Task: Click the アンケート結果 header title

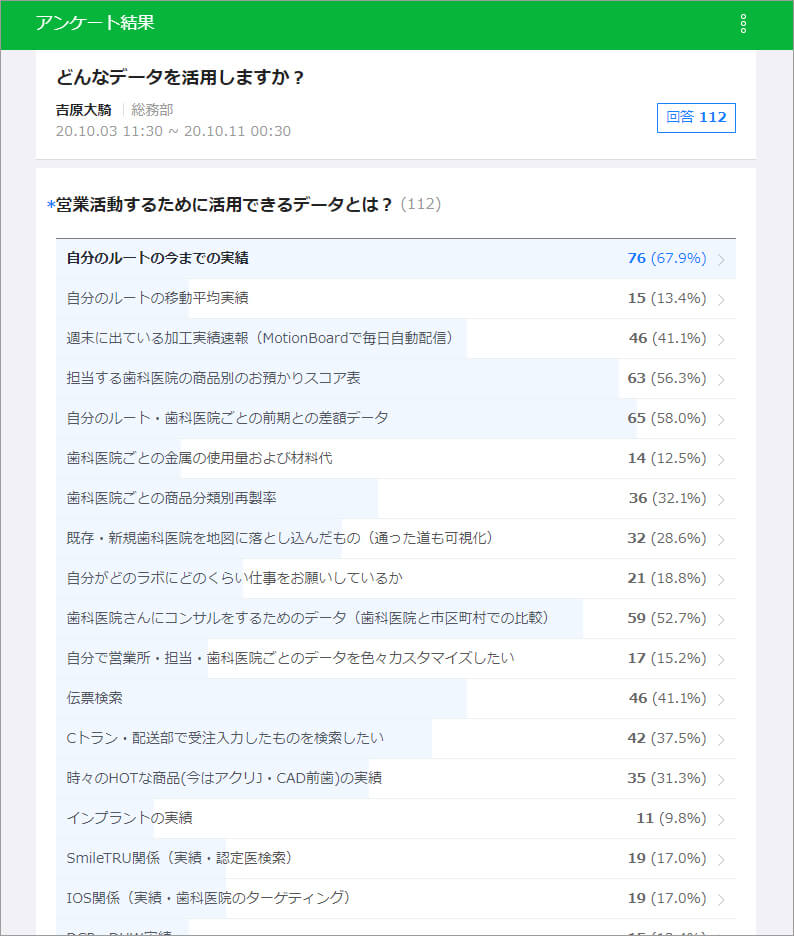Action: (95, 23)
